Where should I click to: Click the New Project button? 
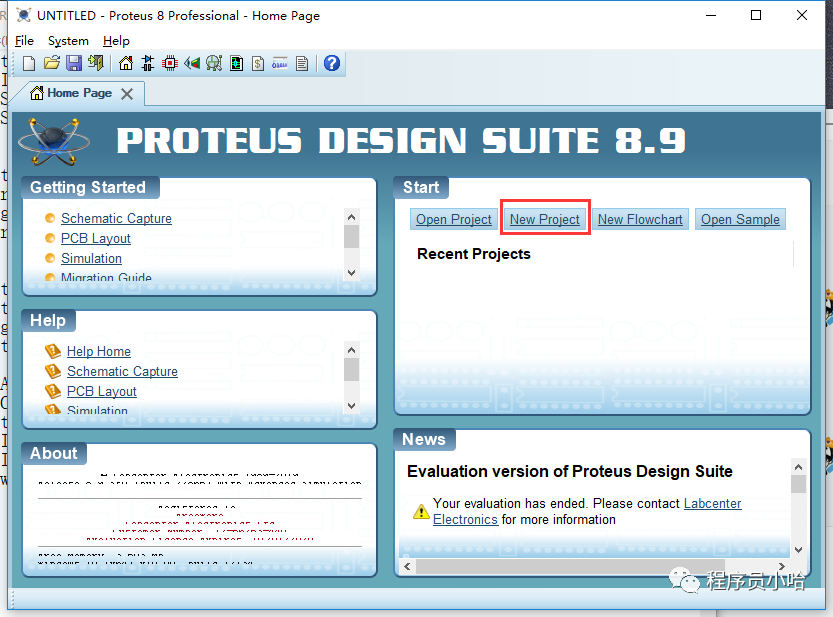545,220
